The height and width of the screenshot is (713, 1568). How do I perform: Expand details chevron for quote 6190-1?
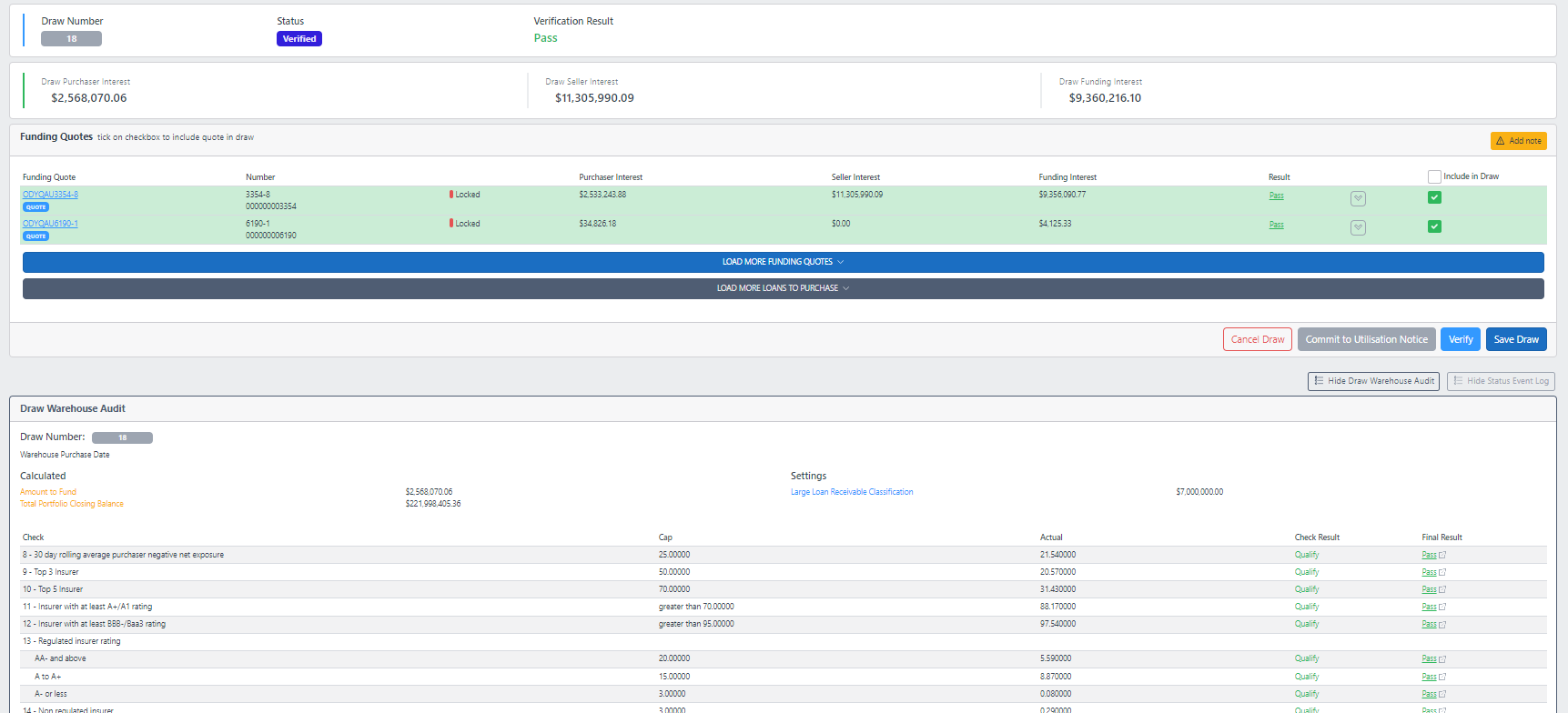[x=1358, y=228]
